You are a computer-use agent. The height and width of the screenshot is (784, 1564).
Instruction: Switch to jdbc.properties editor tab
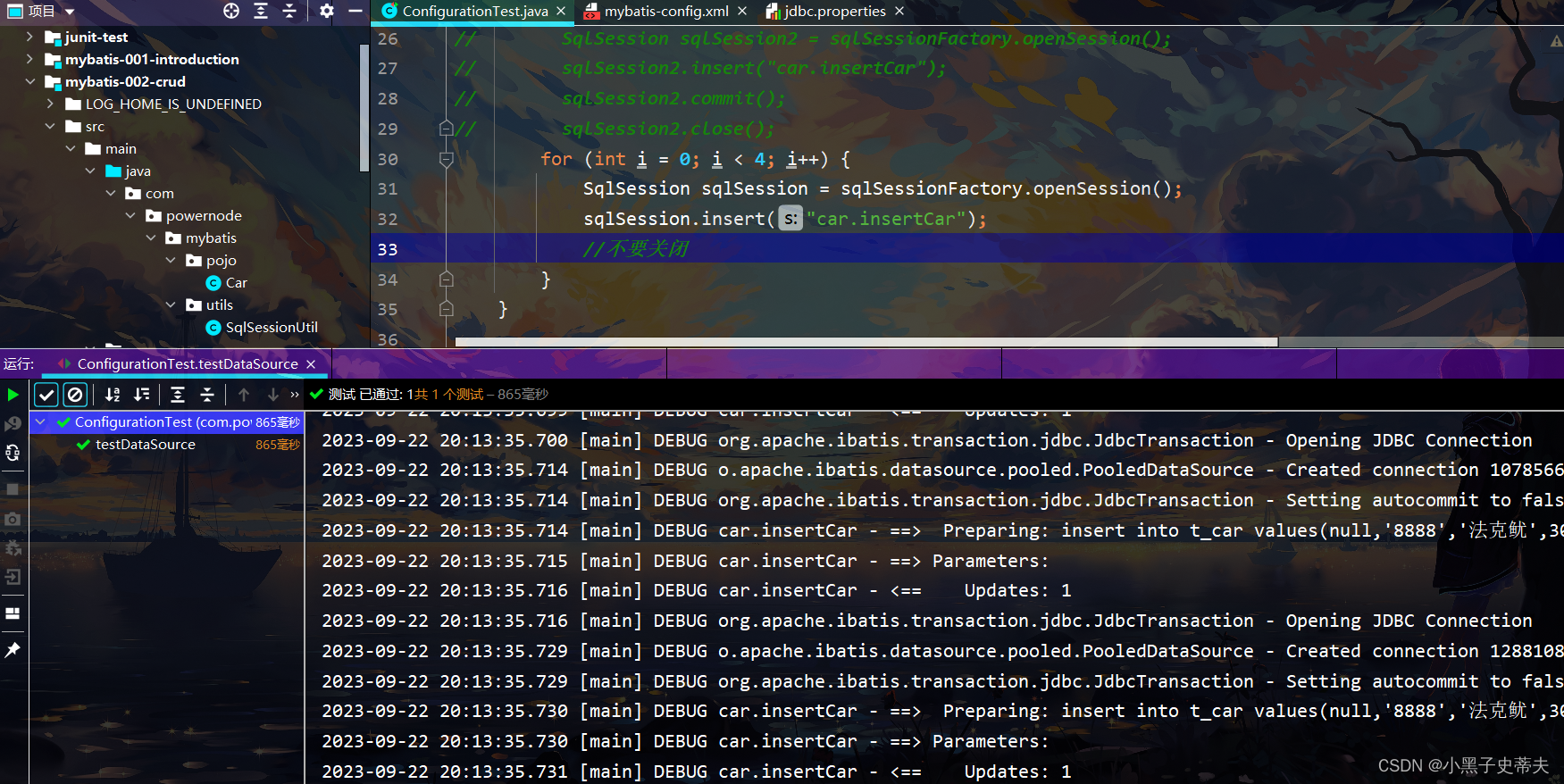pos(835,12)
